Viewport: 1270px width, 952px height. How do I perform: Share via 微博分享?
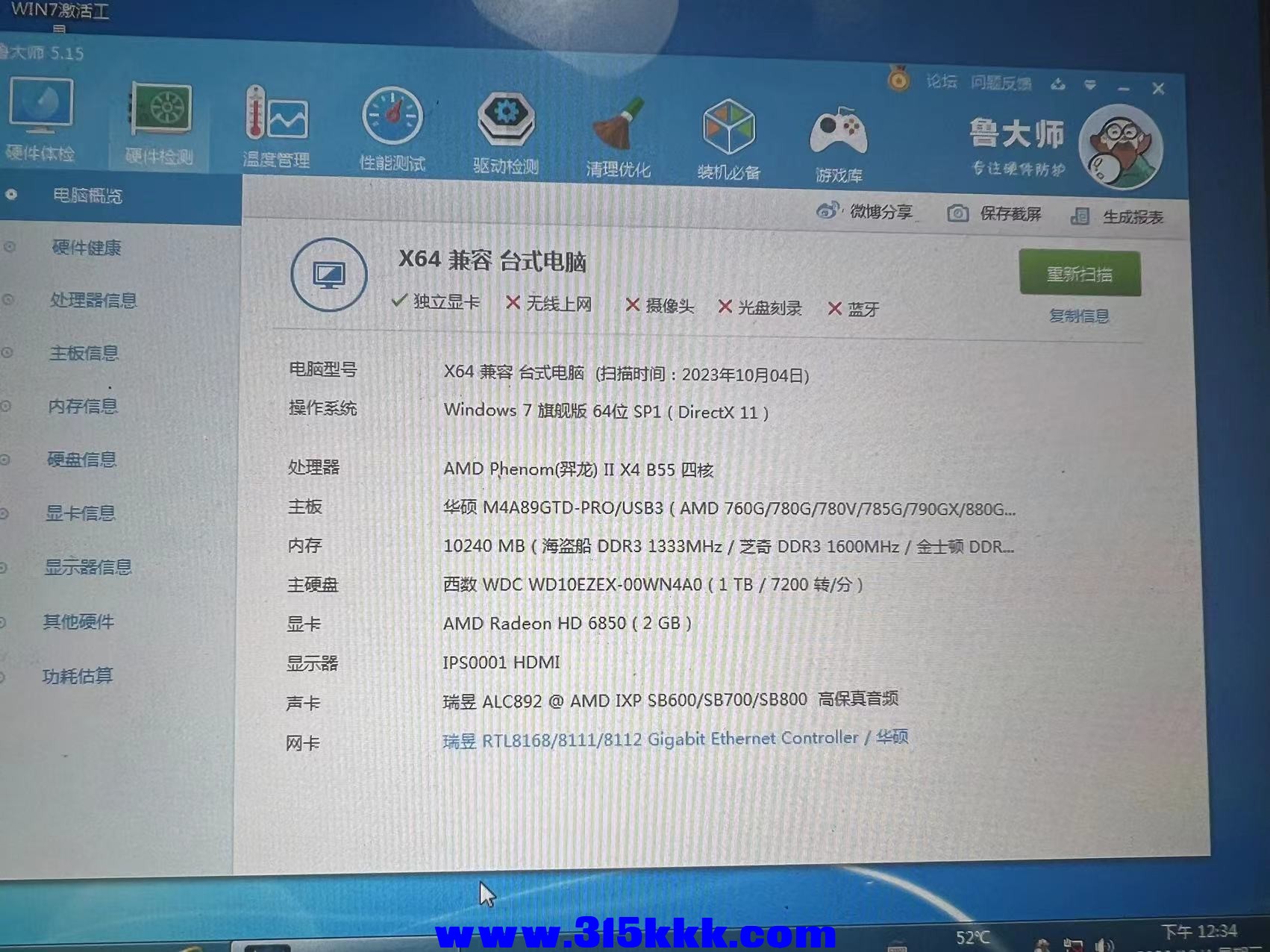pyautogui.click(x=882, y=212)
